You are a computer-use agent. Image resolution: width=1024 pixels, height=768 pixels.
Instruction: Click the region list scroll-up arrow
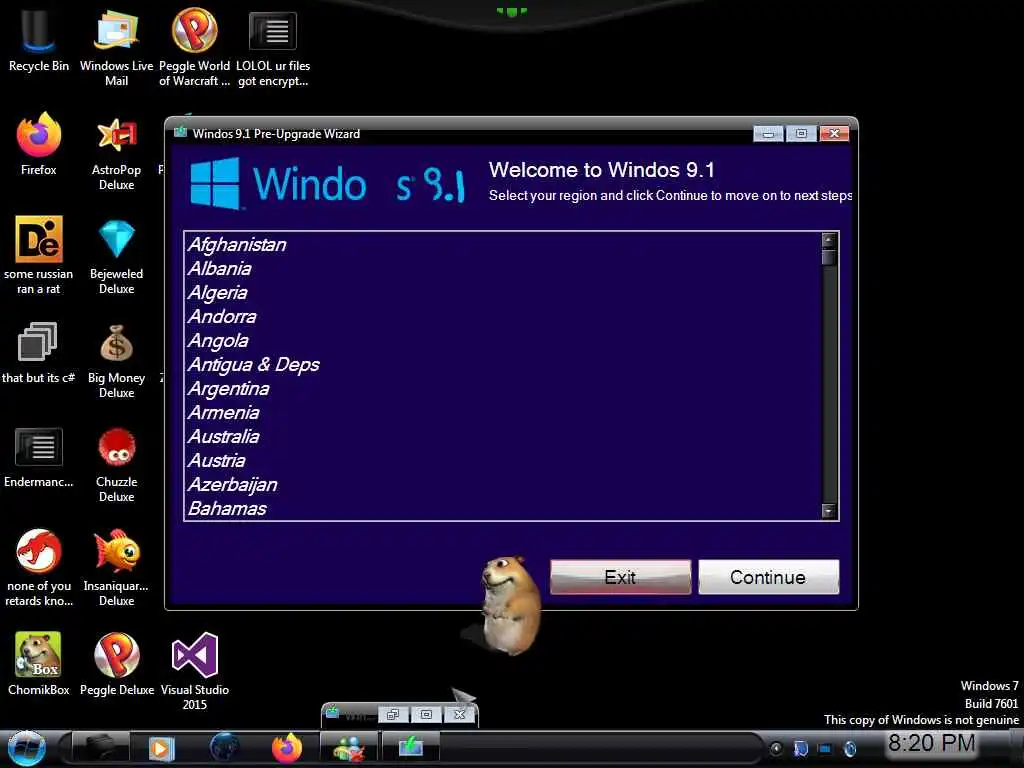(x=829, y=240)
